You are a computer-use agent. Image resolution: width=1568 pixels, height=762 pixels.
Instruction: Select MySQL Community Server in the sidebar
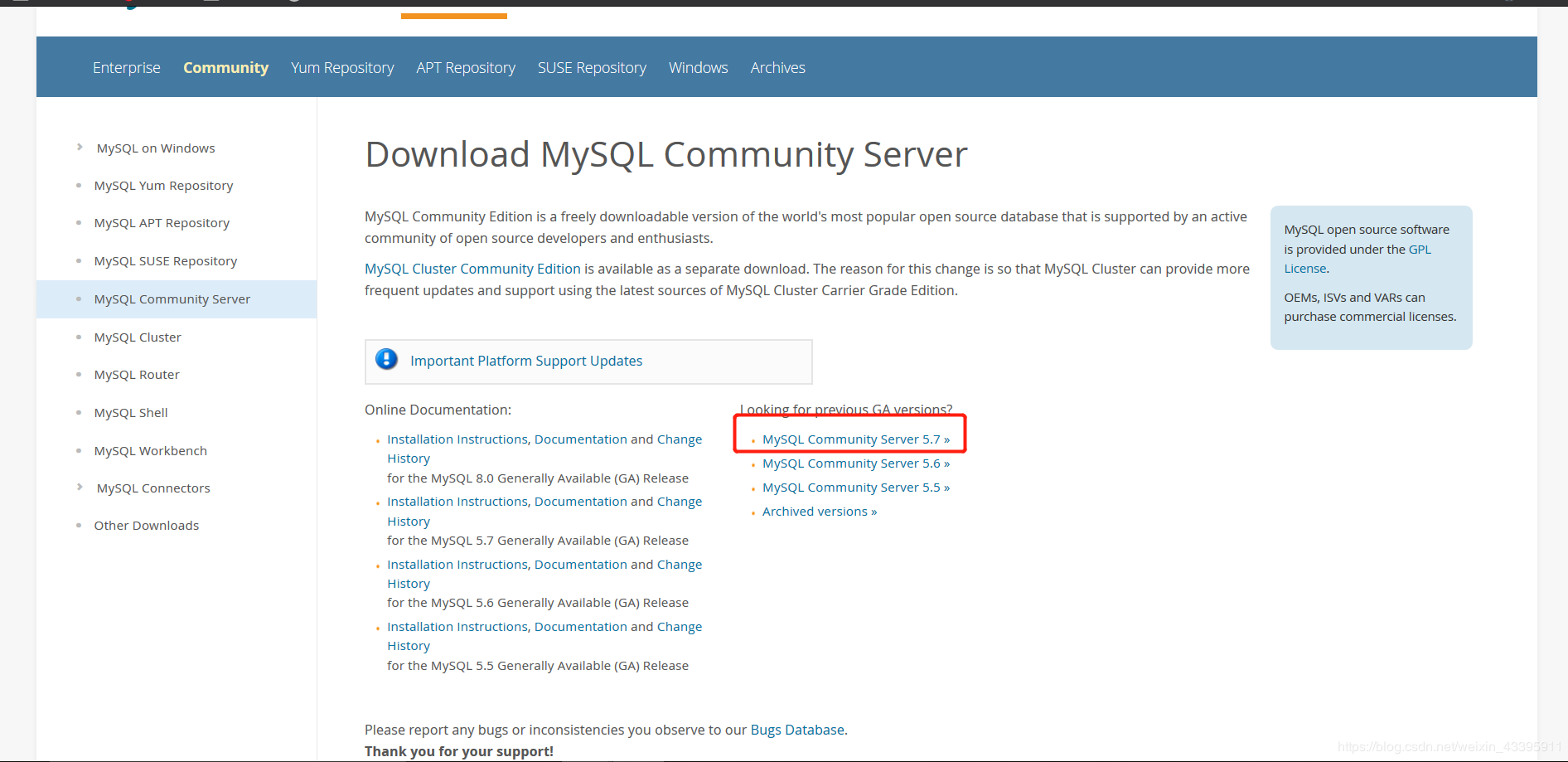pyautogui.click(x=172, y=298)
